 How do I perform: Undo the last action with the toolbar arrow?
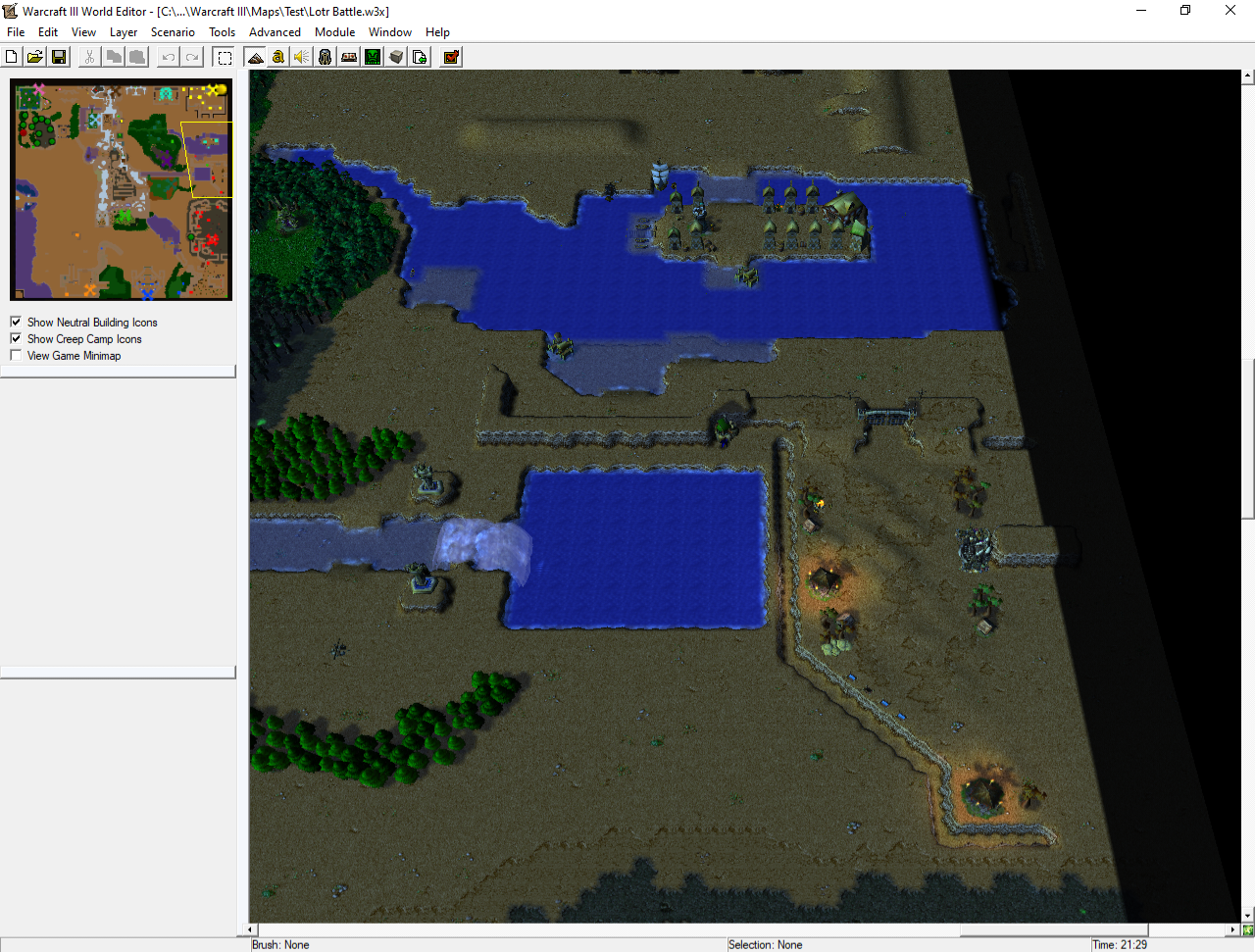[x=169, y=57]
